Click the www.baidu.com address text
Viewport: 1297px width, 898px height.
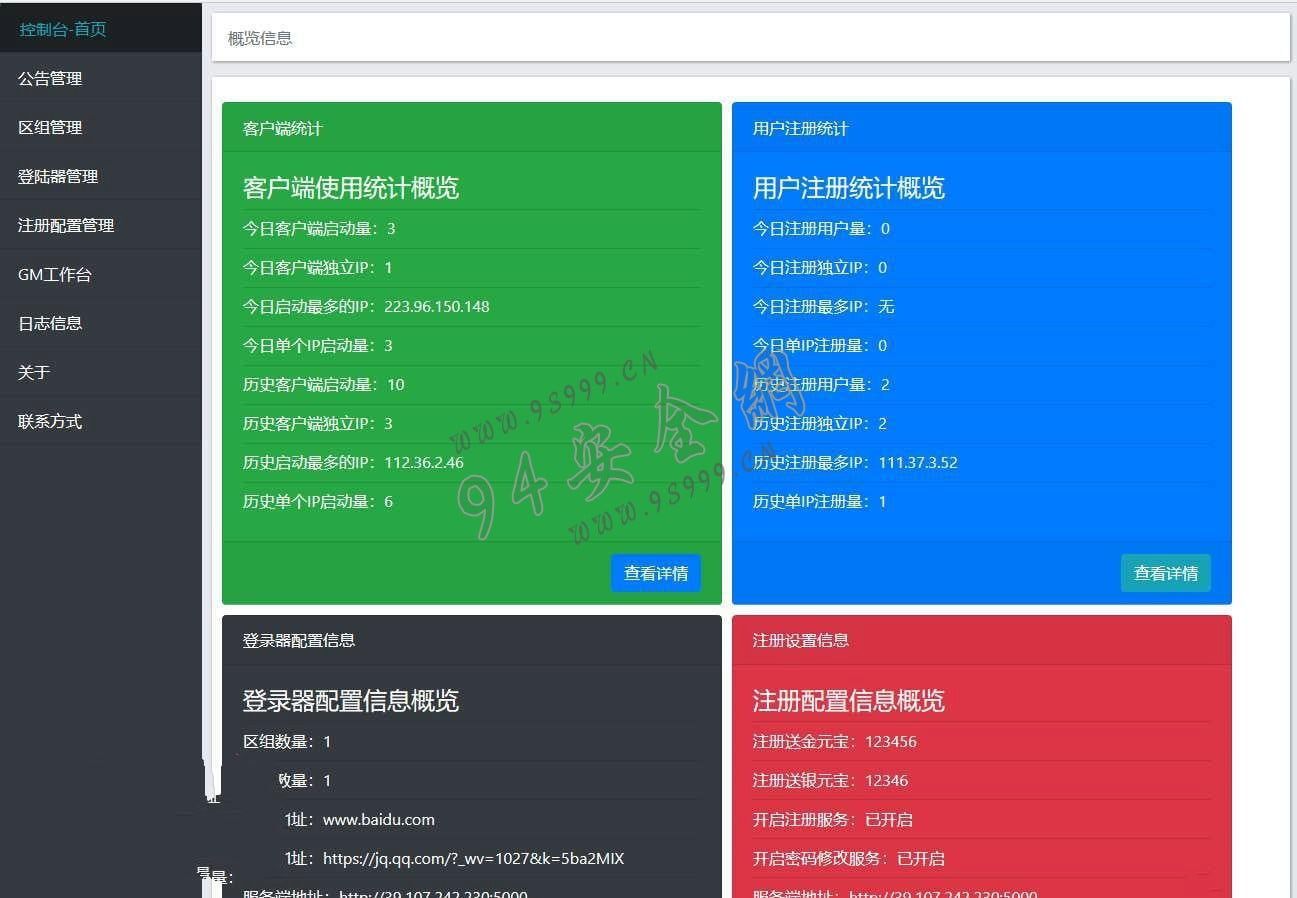379,819
